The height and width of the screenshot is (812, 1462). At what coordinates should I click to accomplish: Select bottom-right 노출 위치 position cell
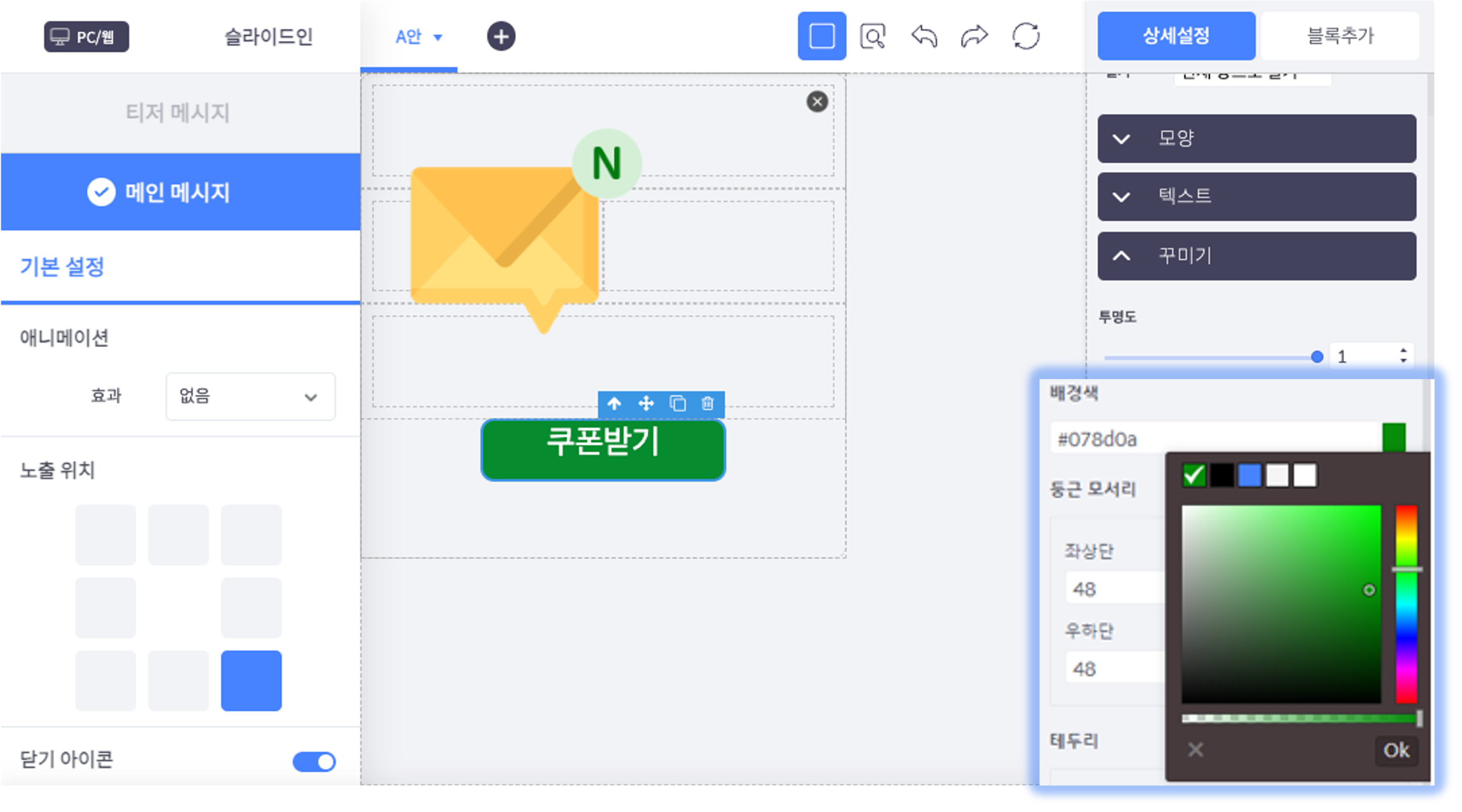click(x=251, y=680)
